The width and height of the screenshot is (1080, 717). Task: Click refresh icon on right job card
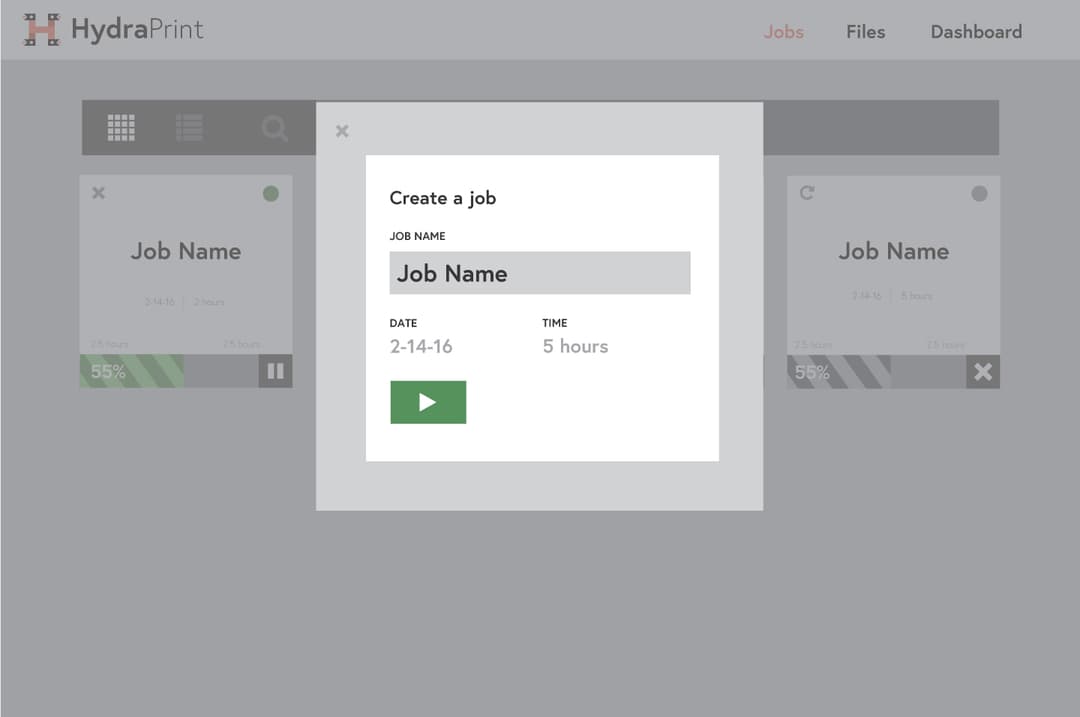coord(807,193)
